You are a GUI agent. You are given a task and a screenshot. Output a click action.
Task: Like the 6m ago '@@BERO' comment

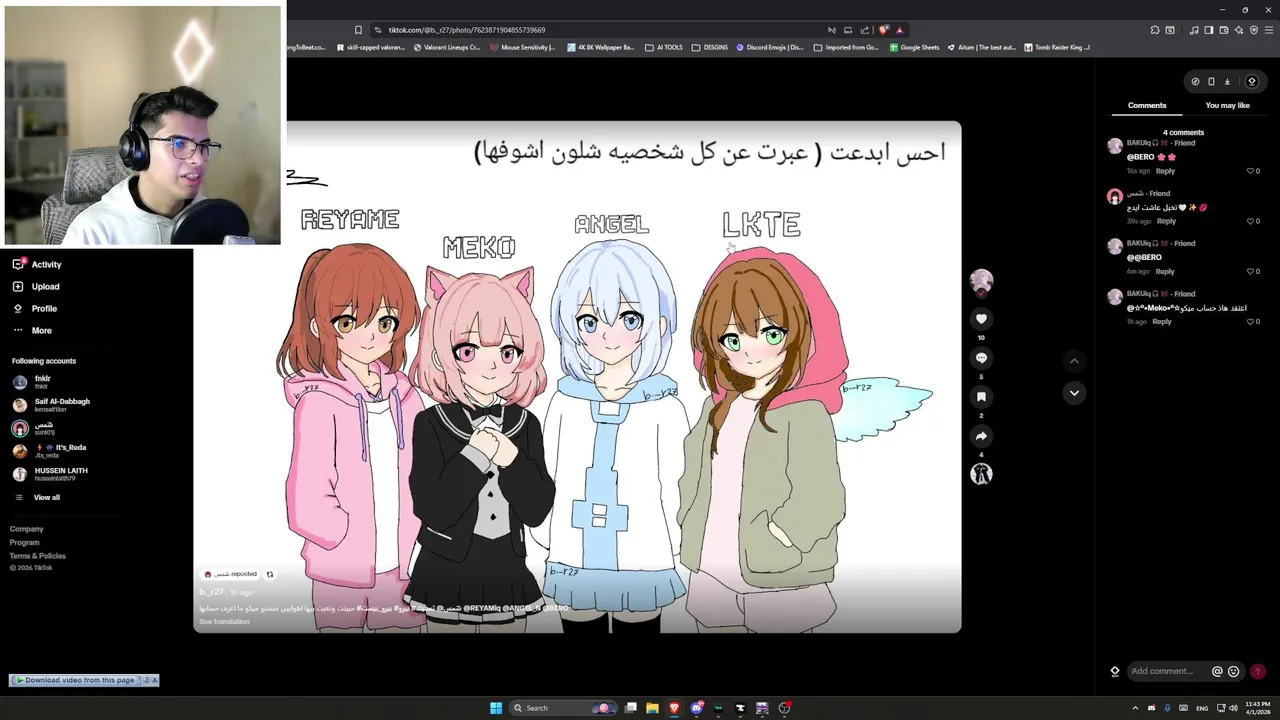coord(1252,271)
